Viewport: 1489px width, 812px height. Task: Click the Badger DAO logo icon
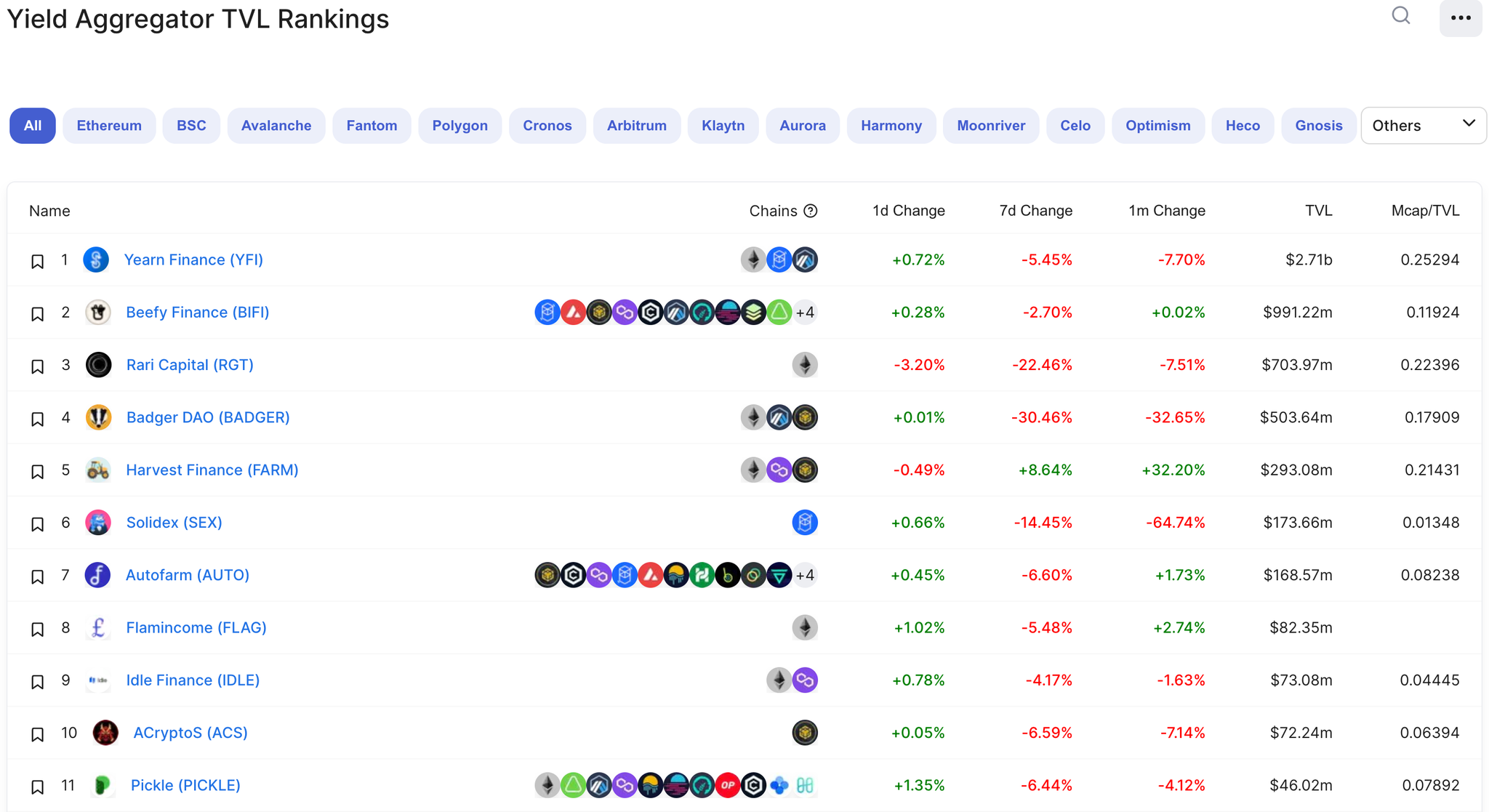click(x=98, y=417)
